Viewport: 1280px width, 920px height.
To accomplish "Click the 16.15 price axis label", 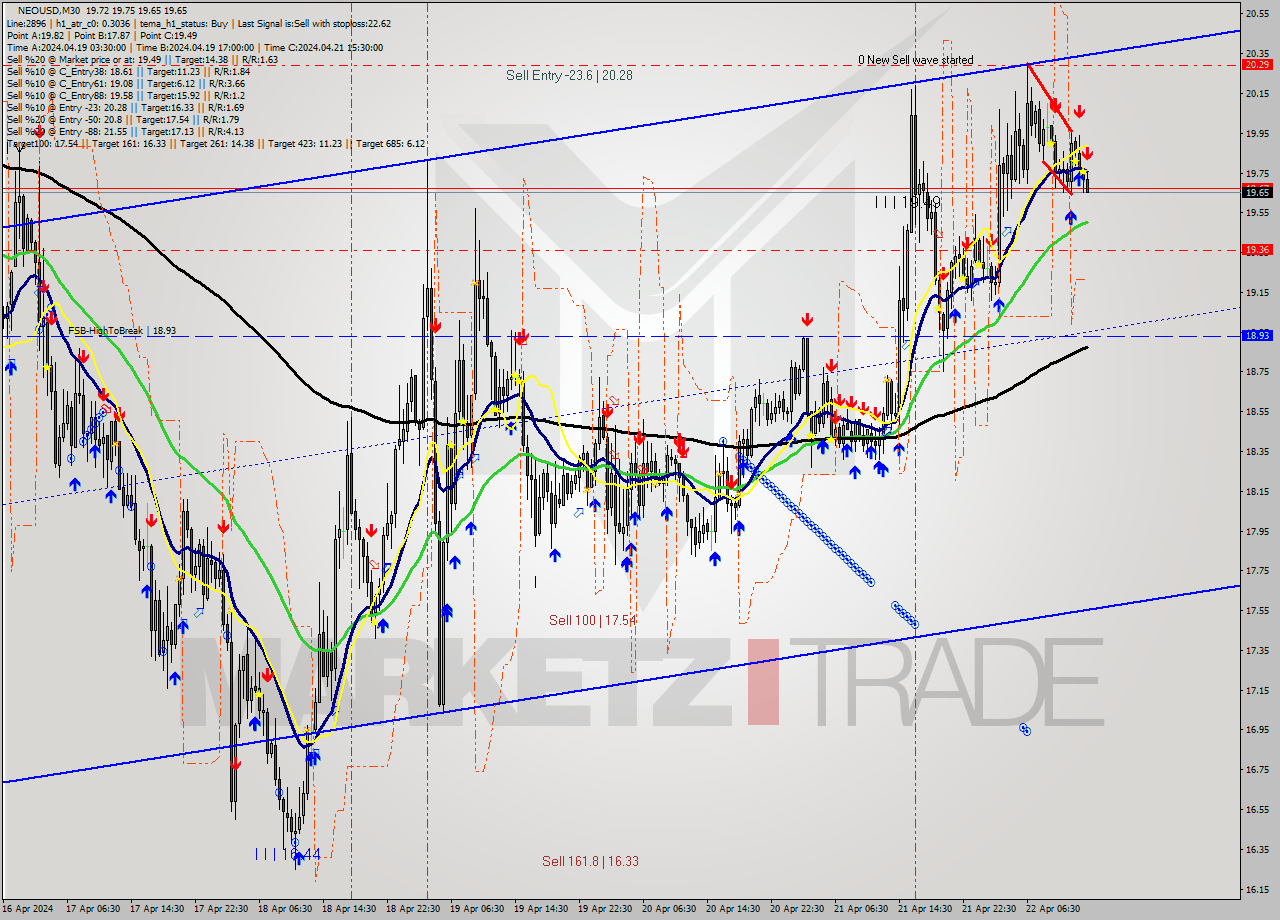I will tap(1257, 888).
